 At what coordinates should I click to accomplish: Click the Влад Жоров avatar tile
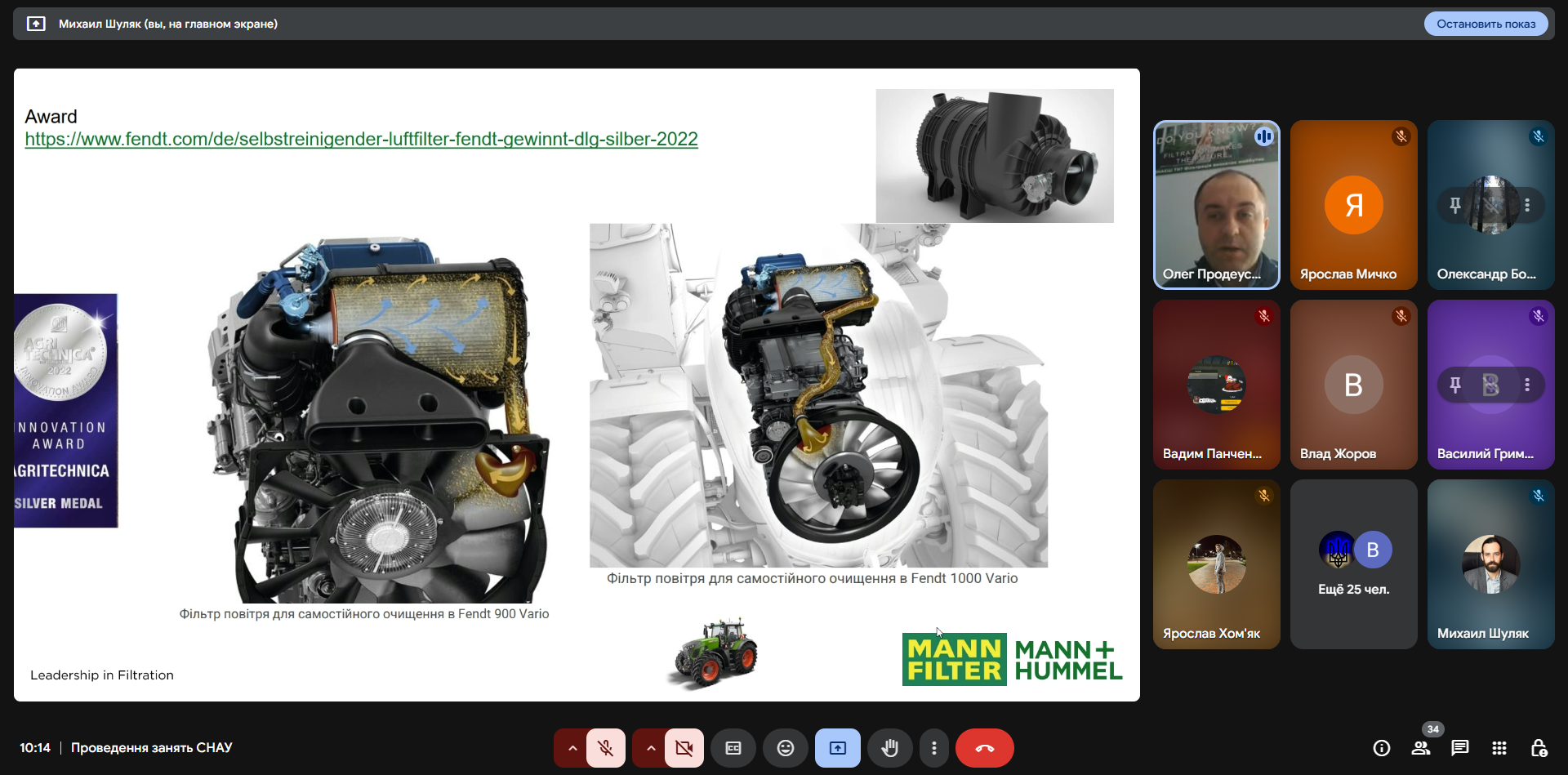[x=1354, y=385]
